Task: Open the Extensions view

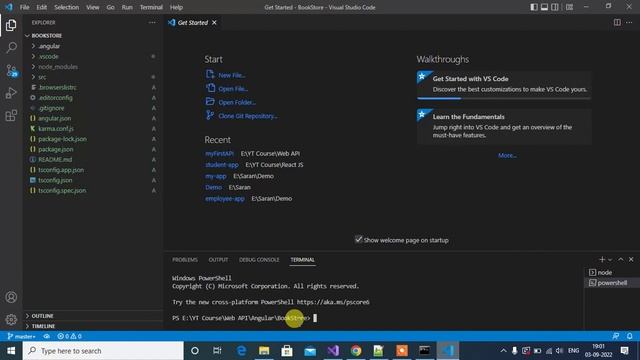Action: point(11,116)
